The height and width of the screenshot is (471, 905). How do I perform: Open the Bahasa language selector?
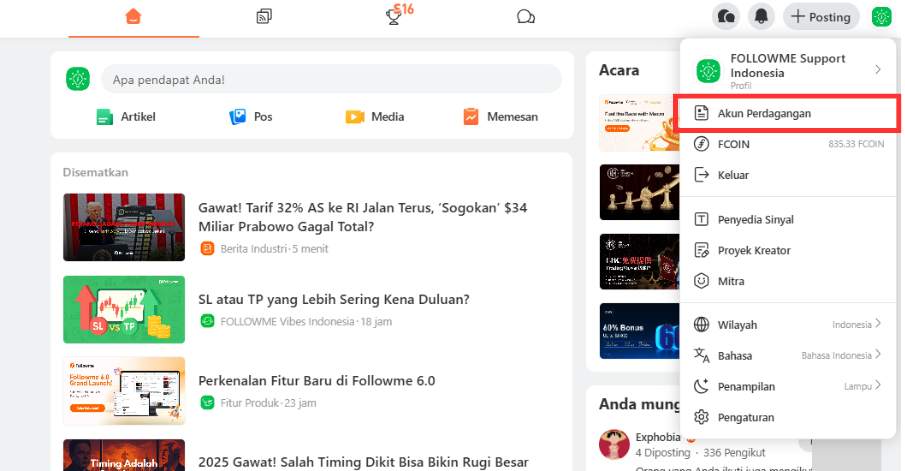coord(788,356)
